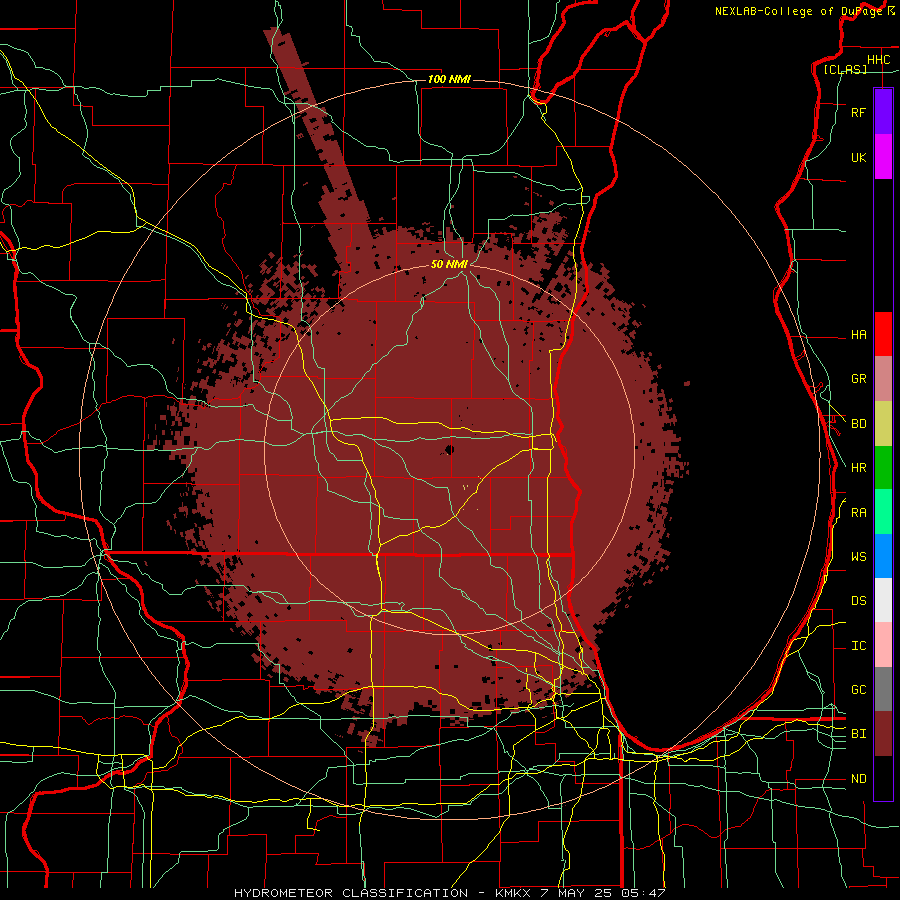
Task: Click the RA legend label
Action: click(858, 513)
